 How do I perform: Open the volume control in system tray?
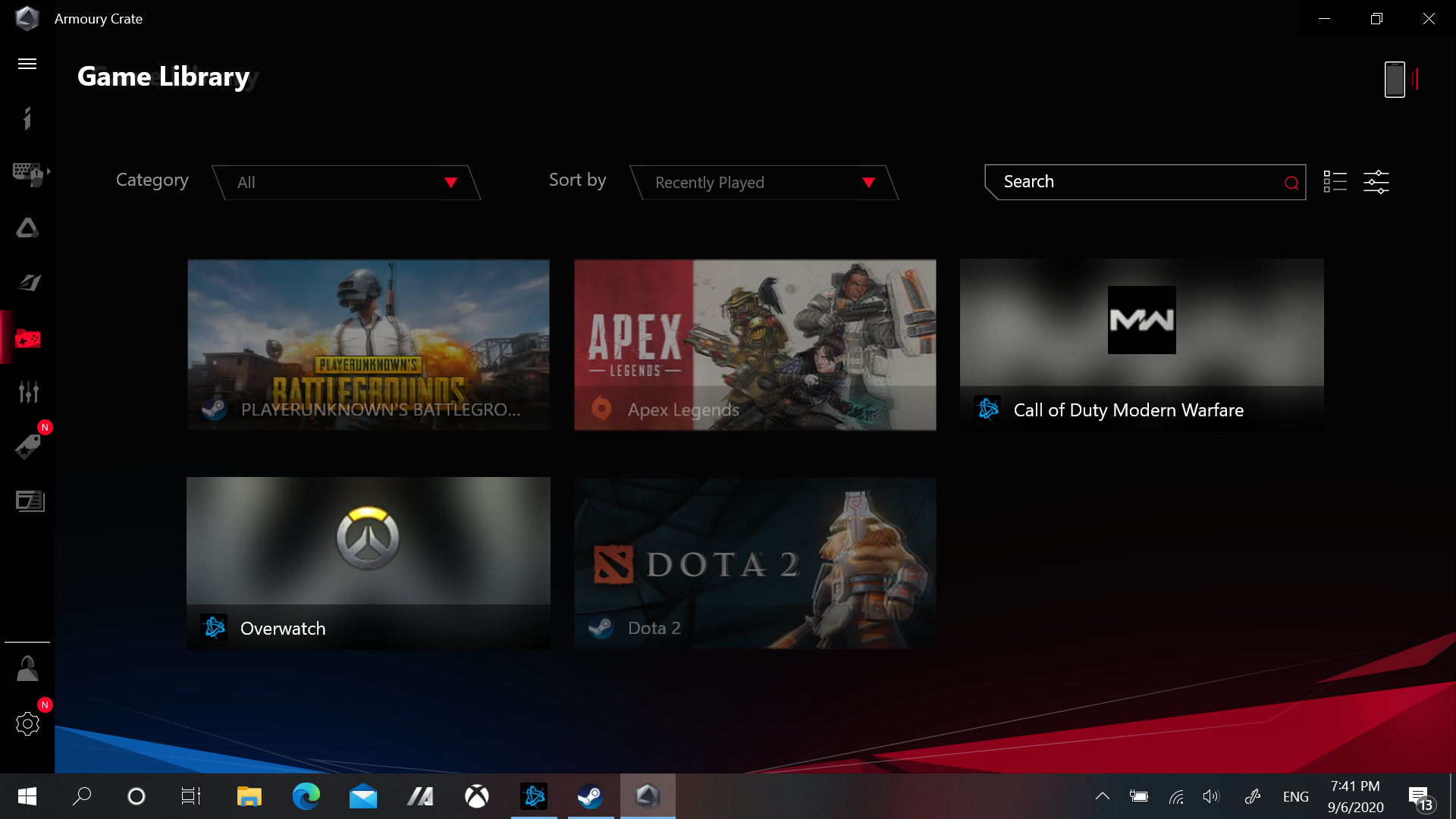click(1211, 796)
